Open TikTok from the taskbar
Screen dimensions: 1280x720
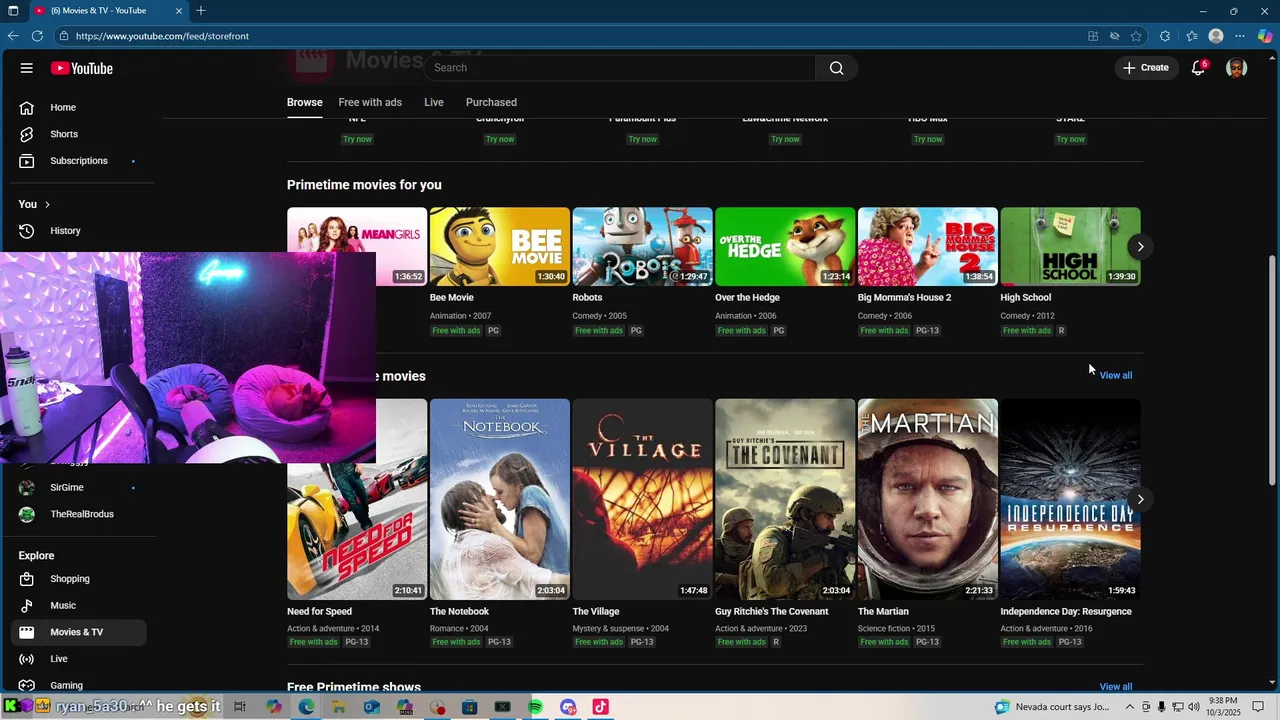600,707
